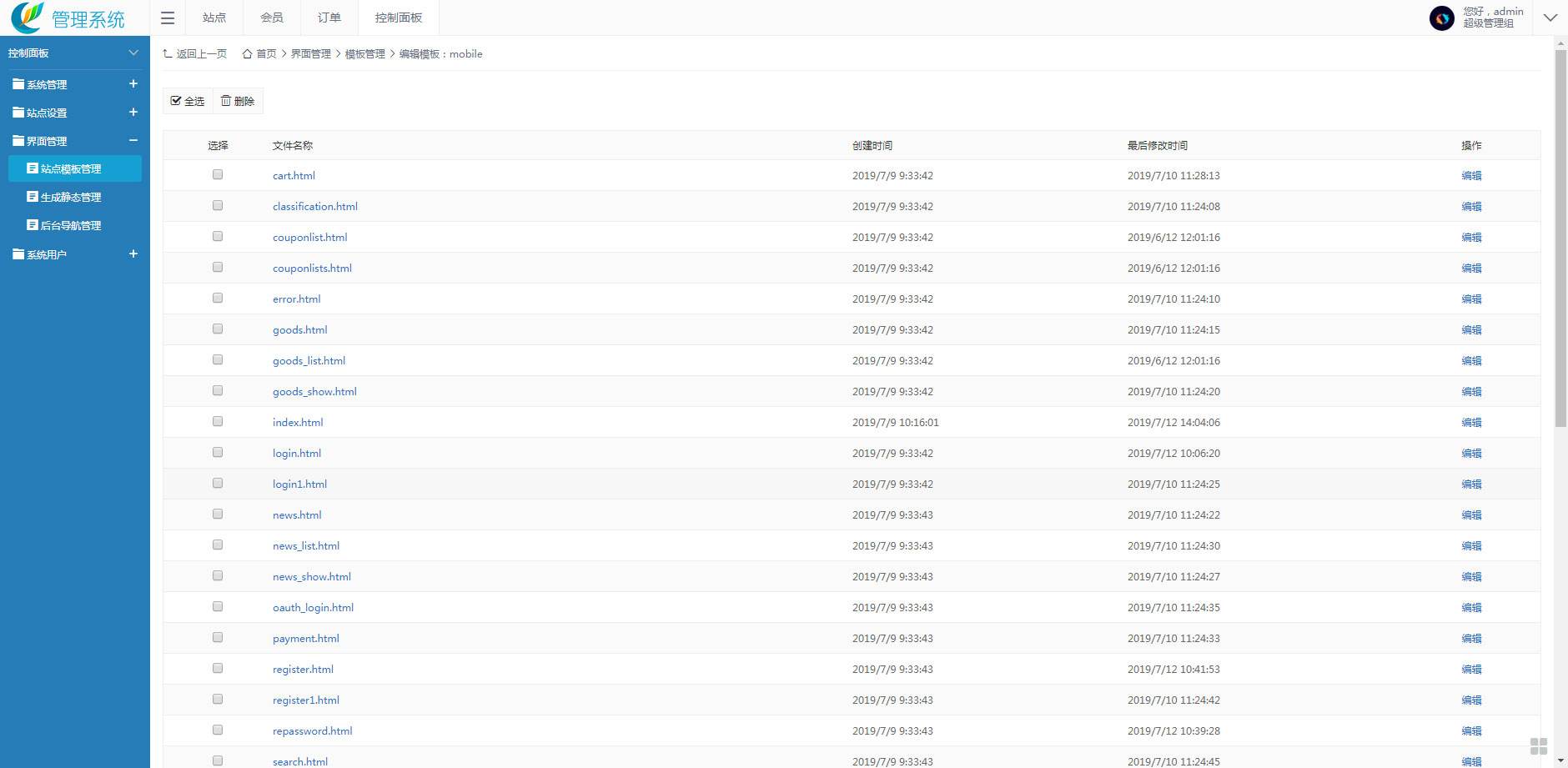Screen dimensions: 1568x768
Task: Open the 系统管理 folder icon
Action: [18, 84]
